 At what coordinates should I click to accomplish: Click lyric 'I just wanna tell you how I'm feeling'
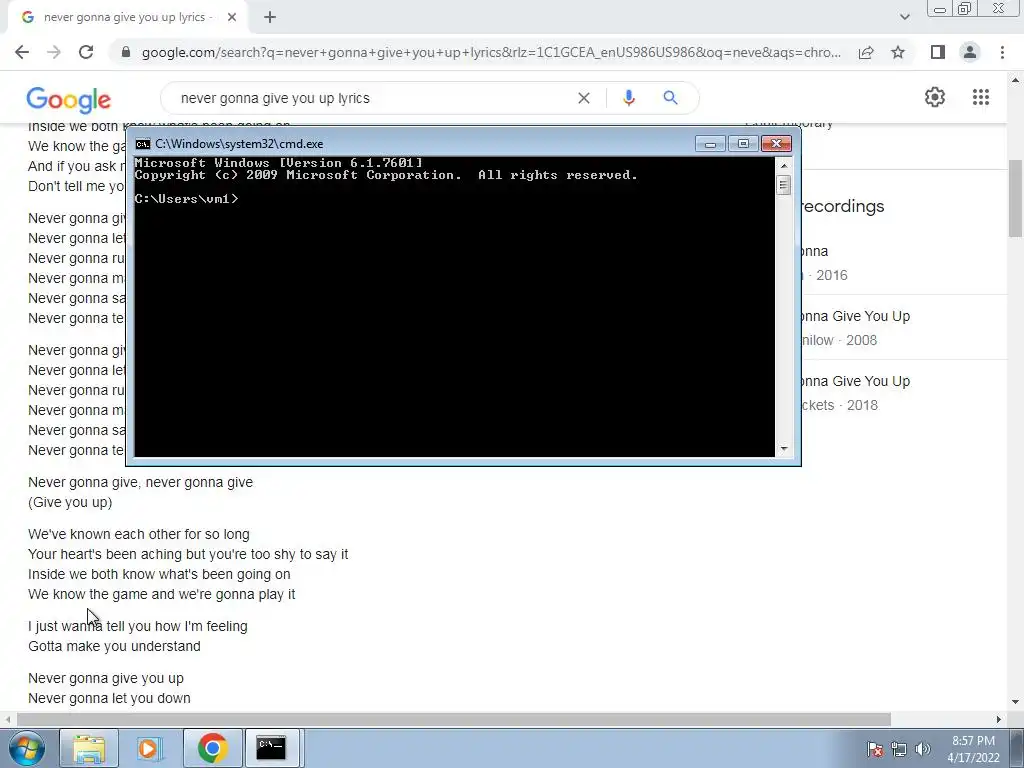click(x=138, y=626)
